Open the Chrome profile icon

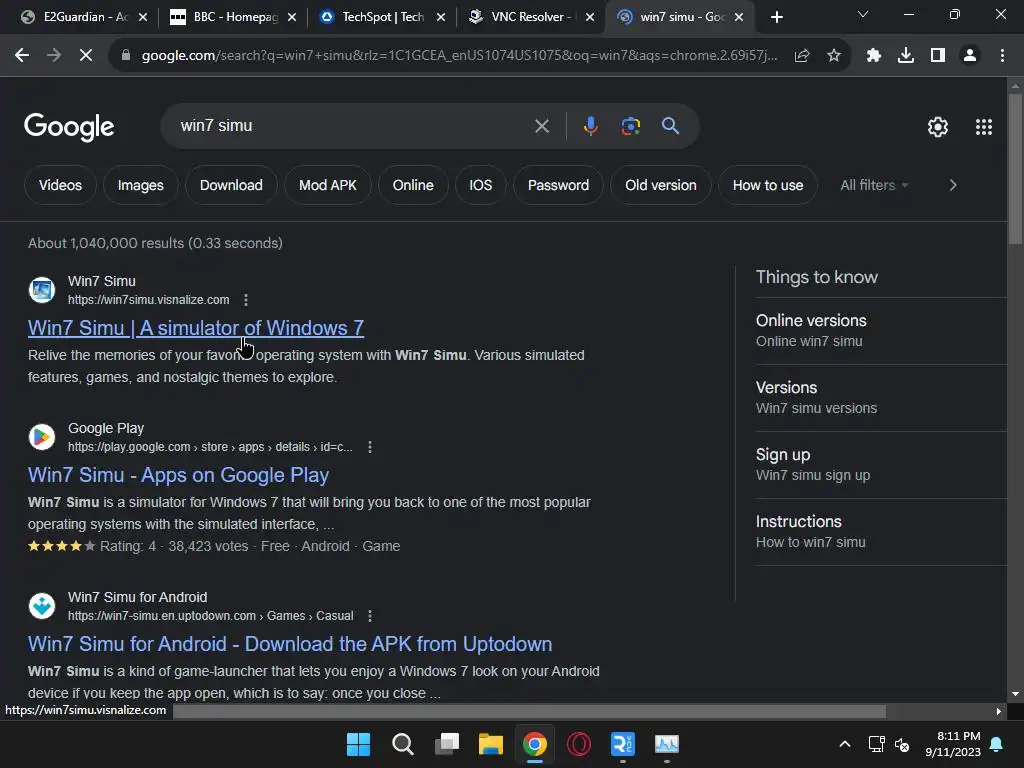pos(970,56)
